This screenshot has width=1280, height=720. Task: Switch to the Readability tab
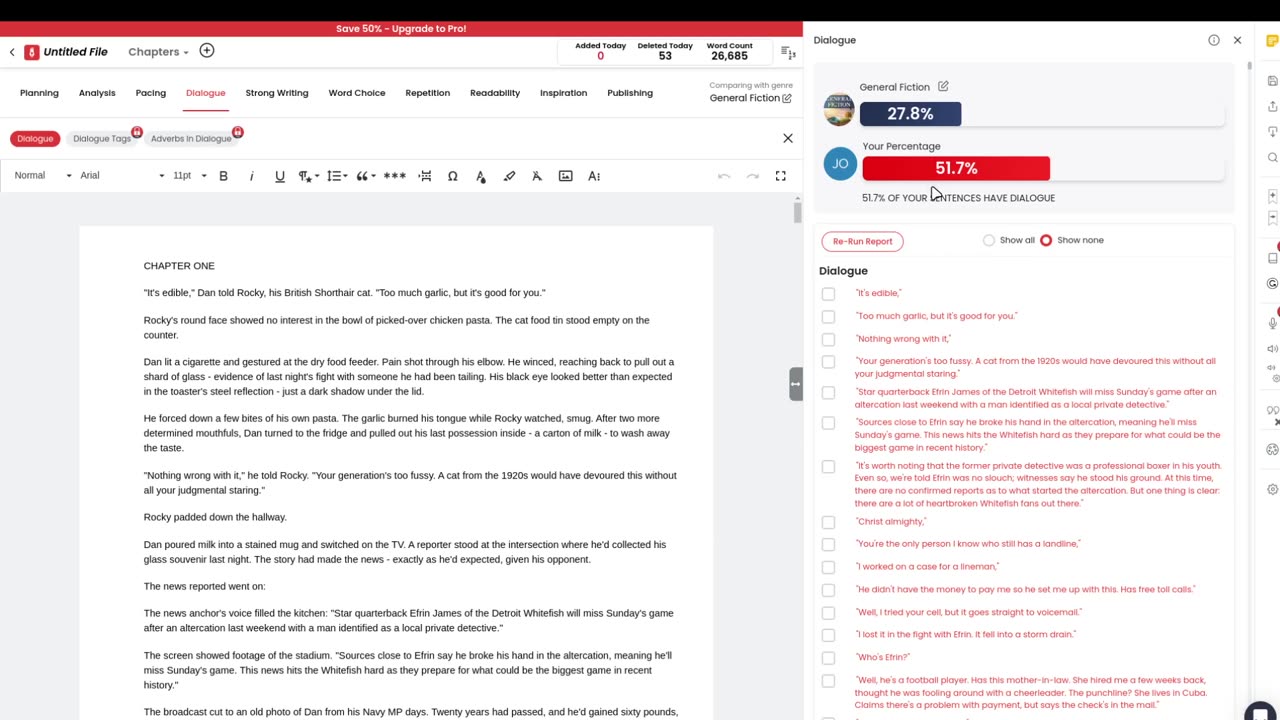pyautogui.click(x=495, y=93)
